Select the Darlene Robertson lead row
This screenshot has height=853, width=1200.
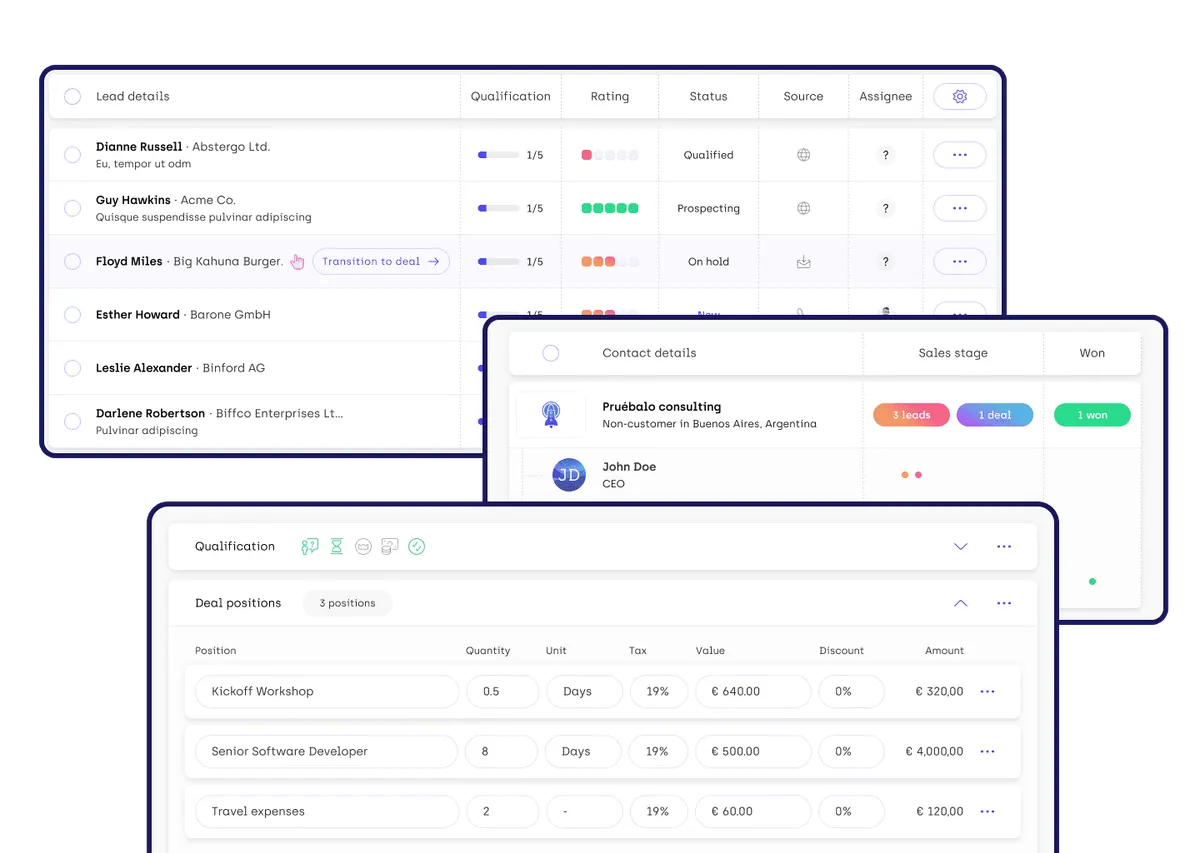coord(72,421)
